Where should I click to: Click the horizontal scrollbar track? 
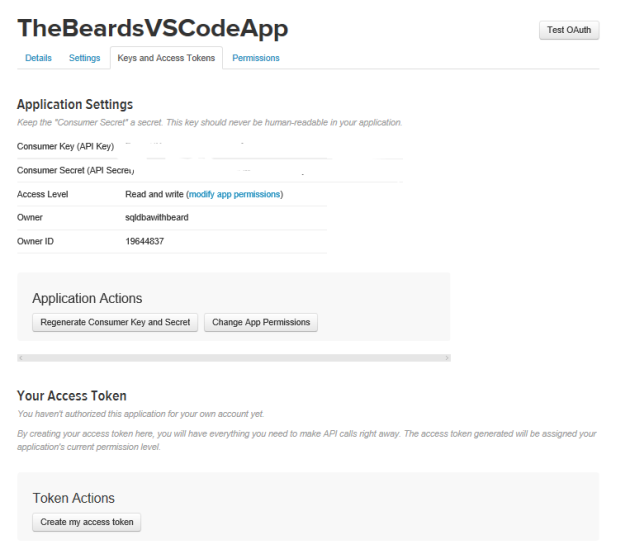click(234, 357)
